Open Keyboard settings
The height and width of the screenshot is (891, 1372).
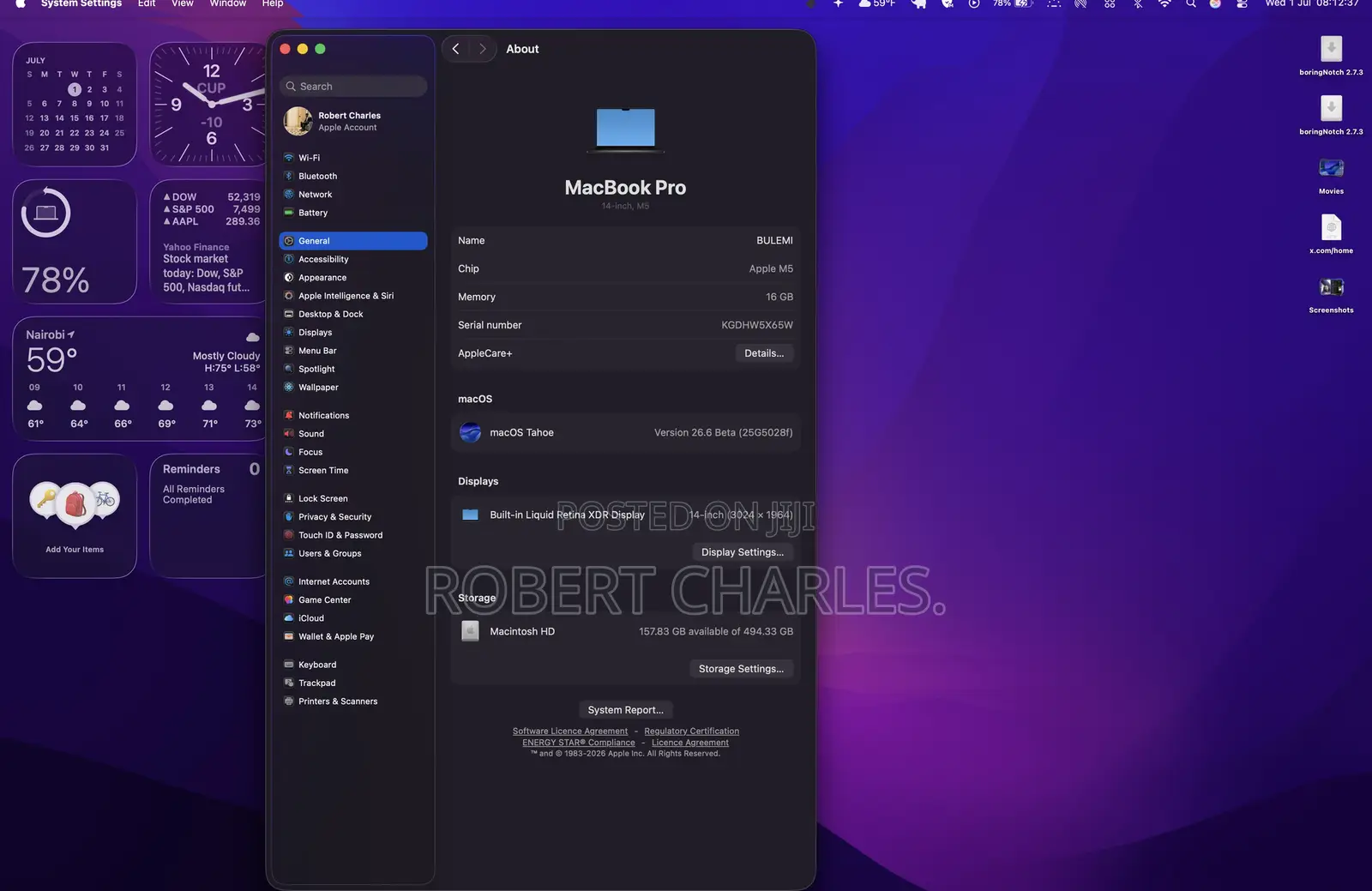pyautogui.click(x=352, y=665)
